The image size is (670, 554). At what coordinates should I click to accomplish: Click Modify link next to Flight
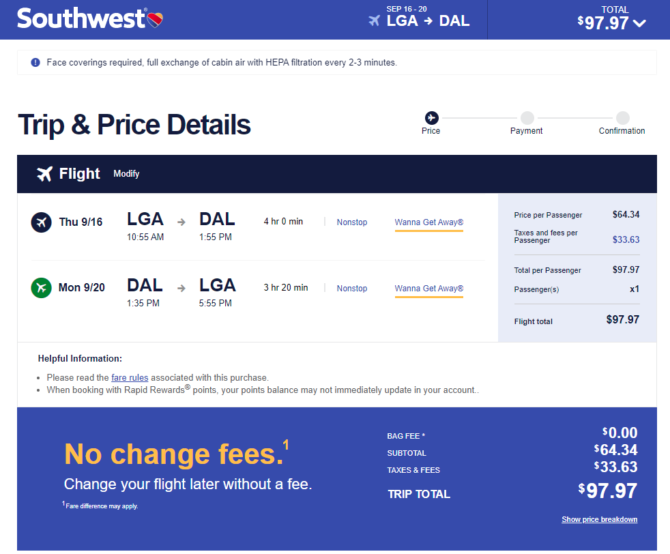click(x=126, y=174)
